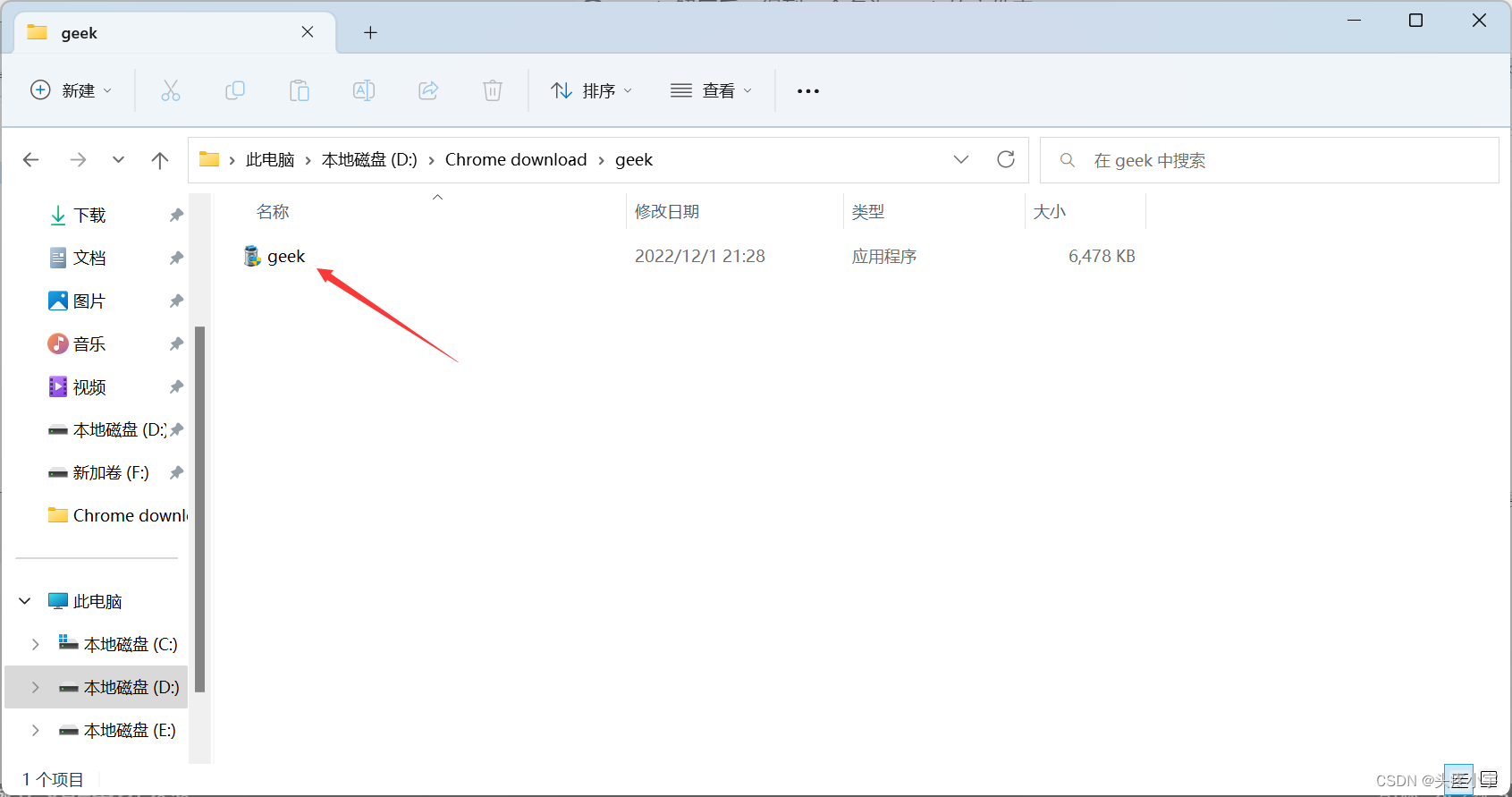Click the Cut scissors icon

tap(170, 90)
